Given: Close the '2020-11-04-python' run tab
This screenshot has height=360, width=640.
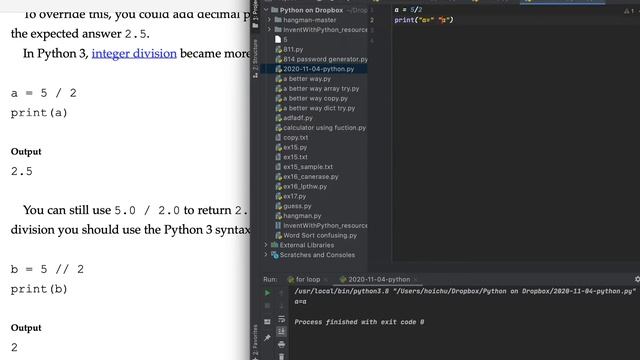Looking at the screenshot, I should tap(416, 280).
